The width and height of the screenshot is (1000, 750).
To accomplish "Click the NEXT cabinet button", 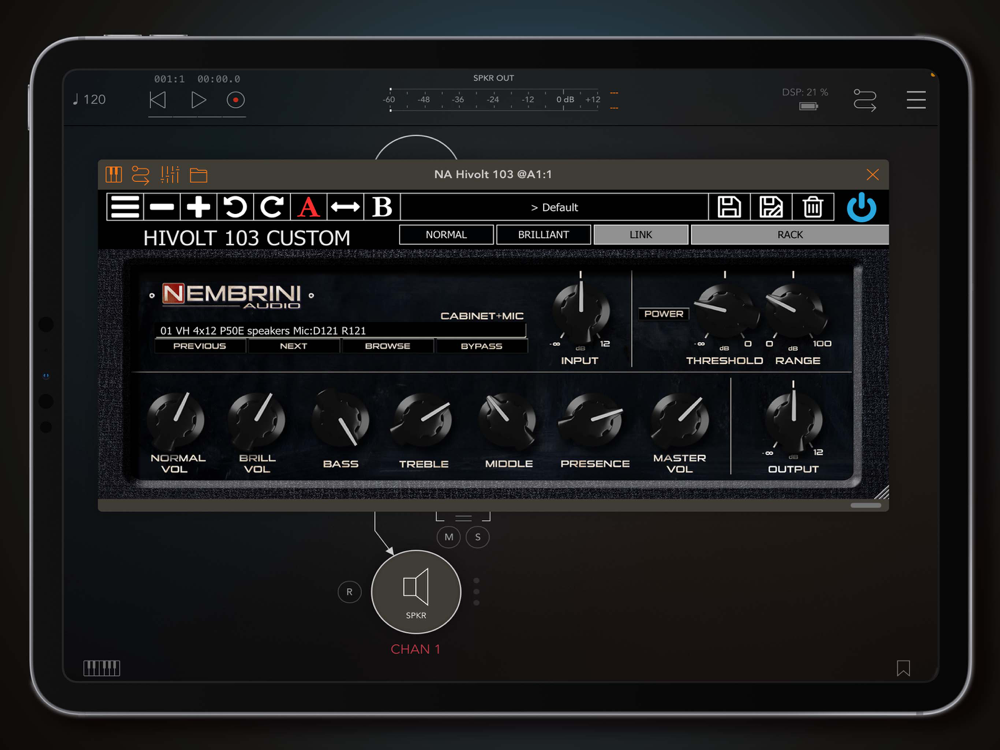I will coord(293,346).
